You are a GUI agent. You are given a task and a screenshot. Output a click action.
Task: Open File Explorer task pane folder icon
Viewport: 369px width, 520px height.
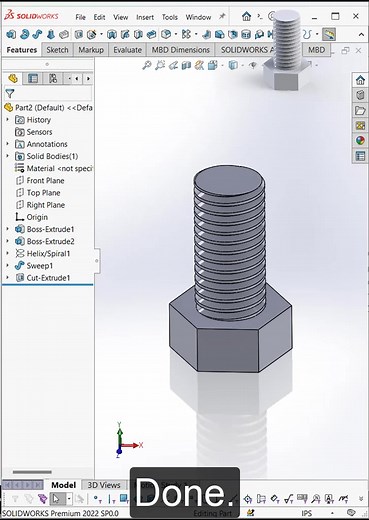point(360,110)
